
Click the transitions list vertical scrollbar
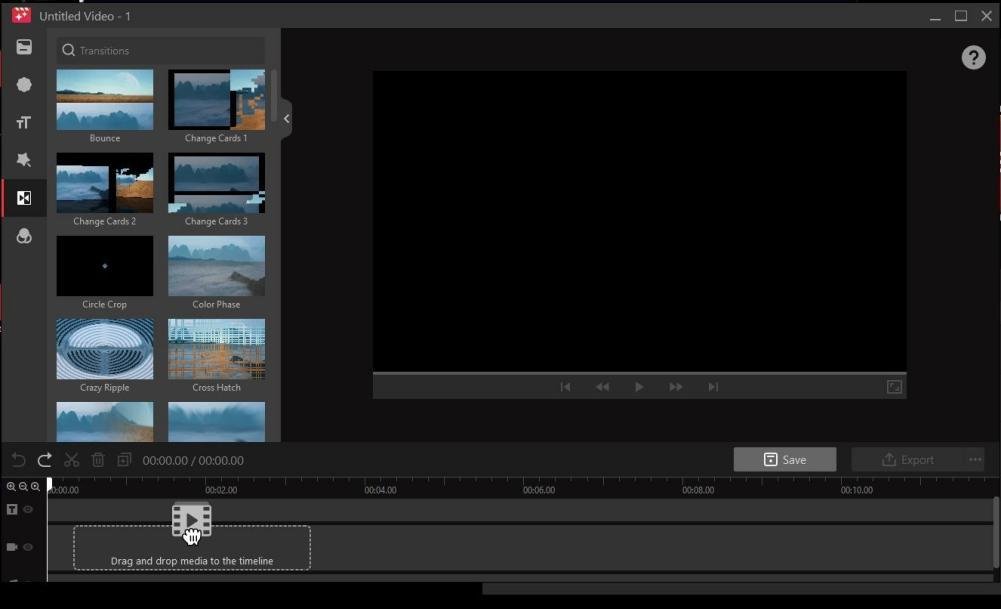(x=274, y=96)
